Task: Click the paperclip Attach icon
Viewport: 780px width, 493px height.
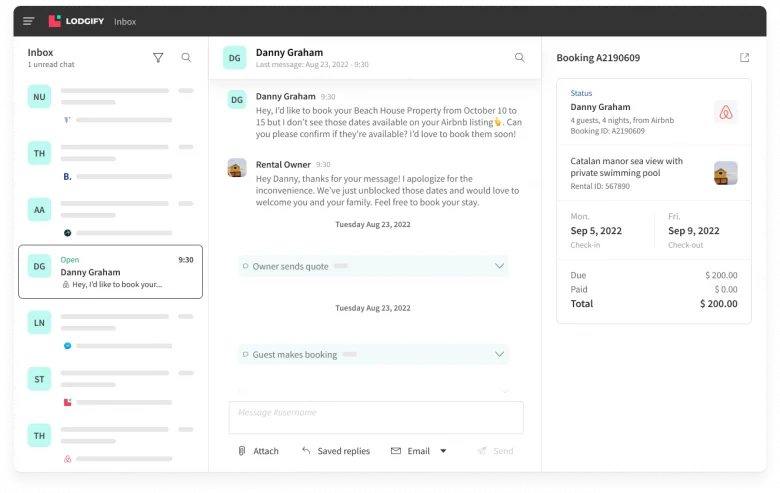Action: pyautogui.click(x=242, y=451)
